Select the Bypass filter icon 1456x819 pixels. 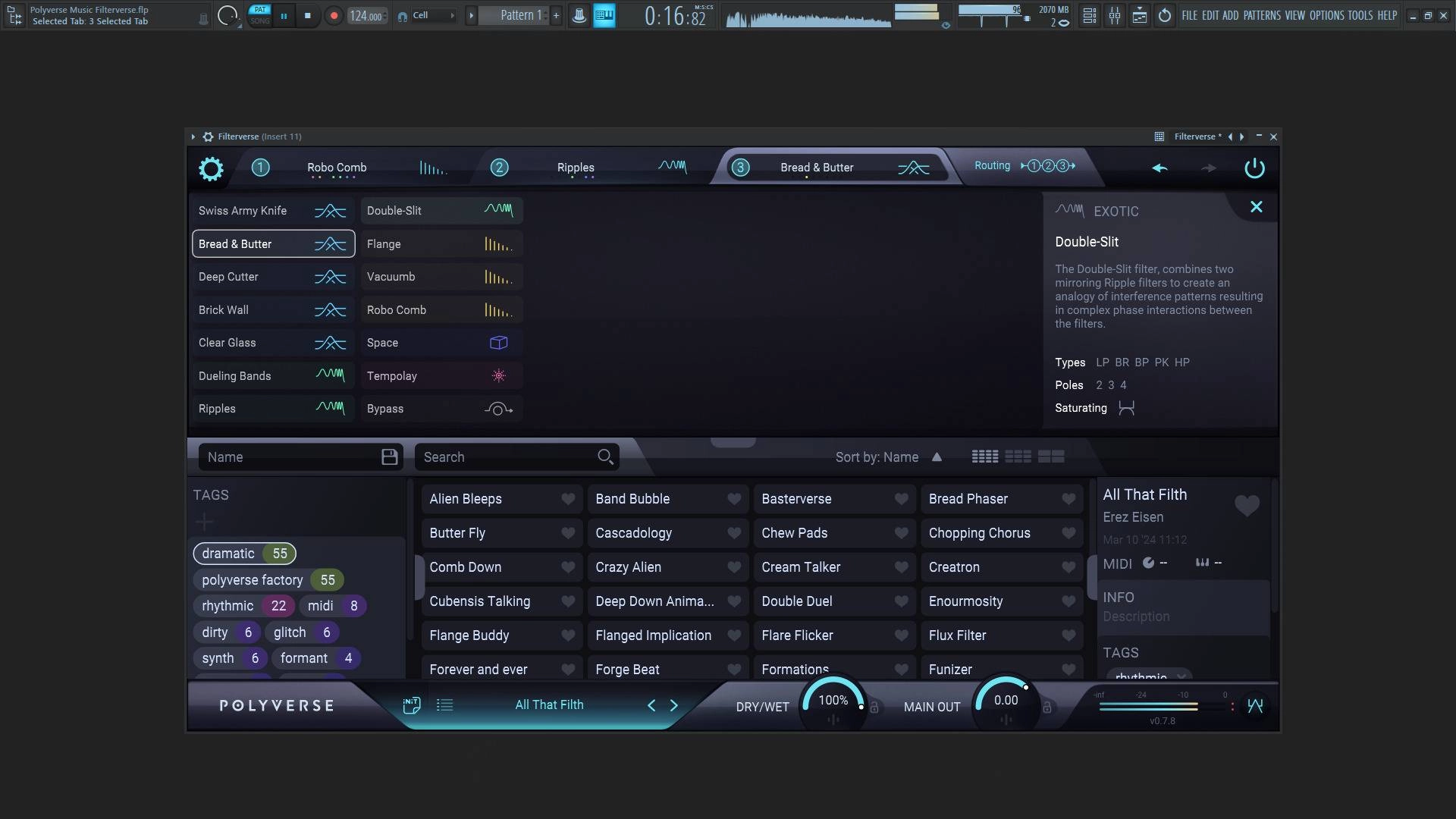click(x=498, y=409)
